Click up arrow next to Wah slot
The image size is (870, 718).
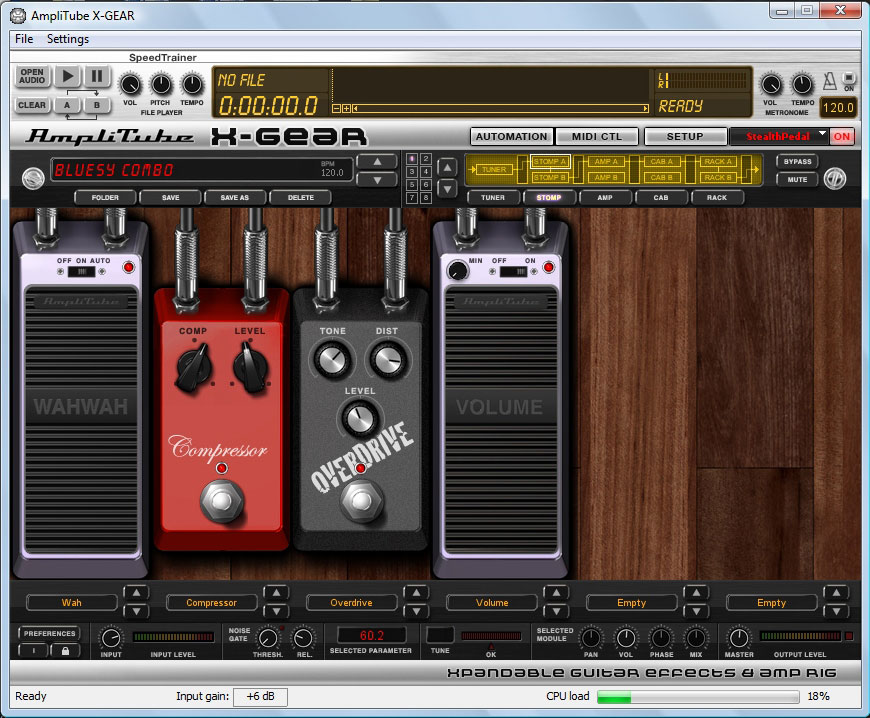[136, 593]
